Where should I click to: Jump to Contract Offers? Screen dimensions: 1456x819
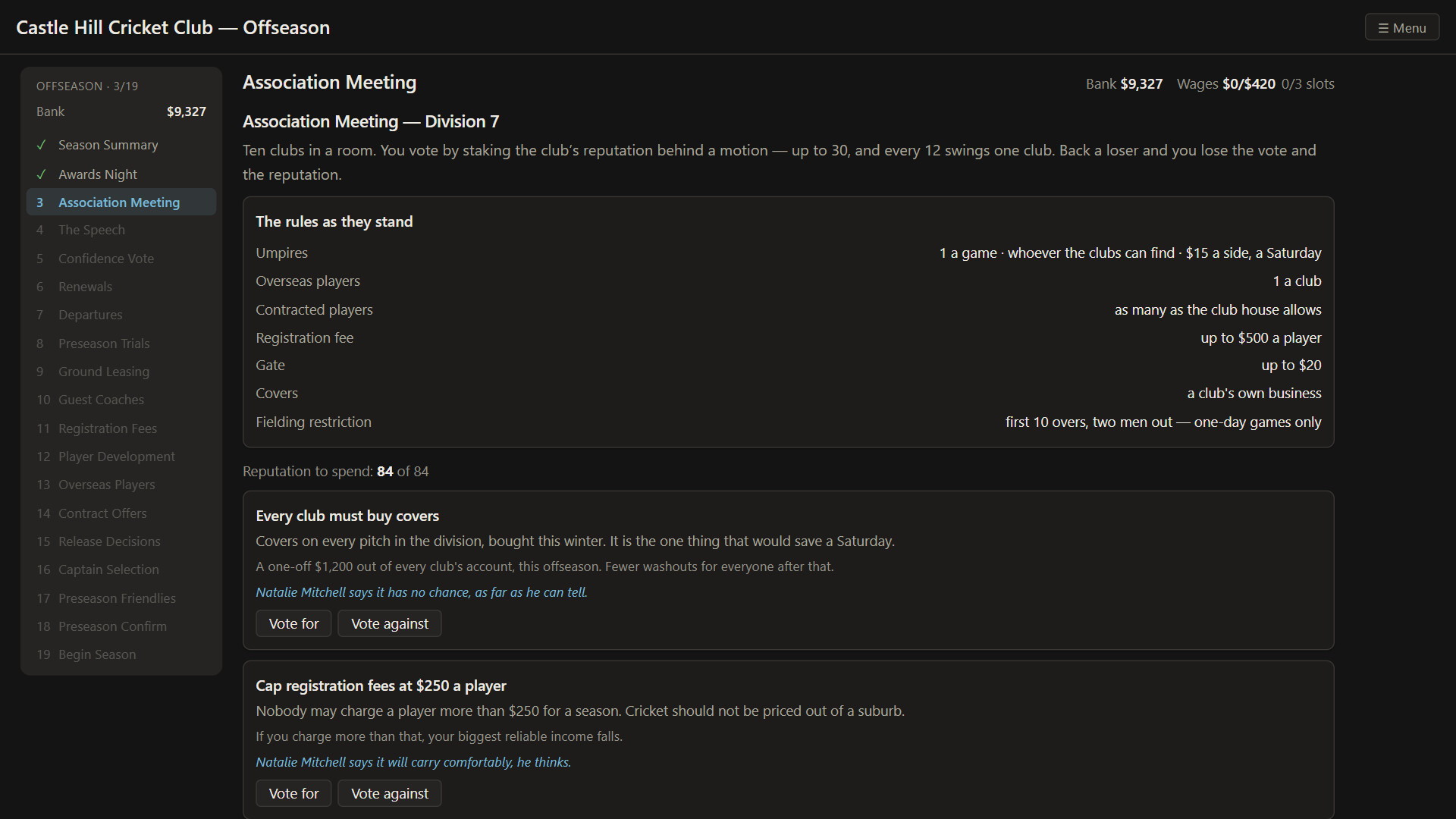121,513
